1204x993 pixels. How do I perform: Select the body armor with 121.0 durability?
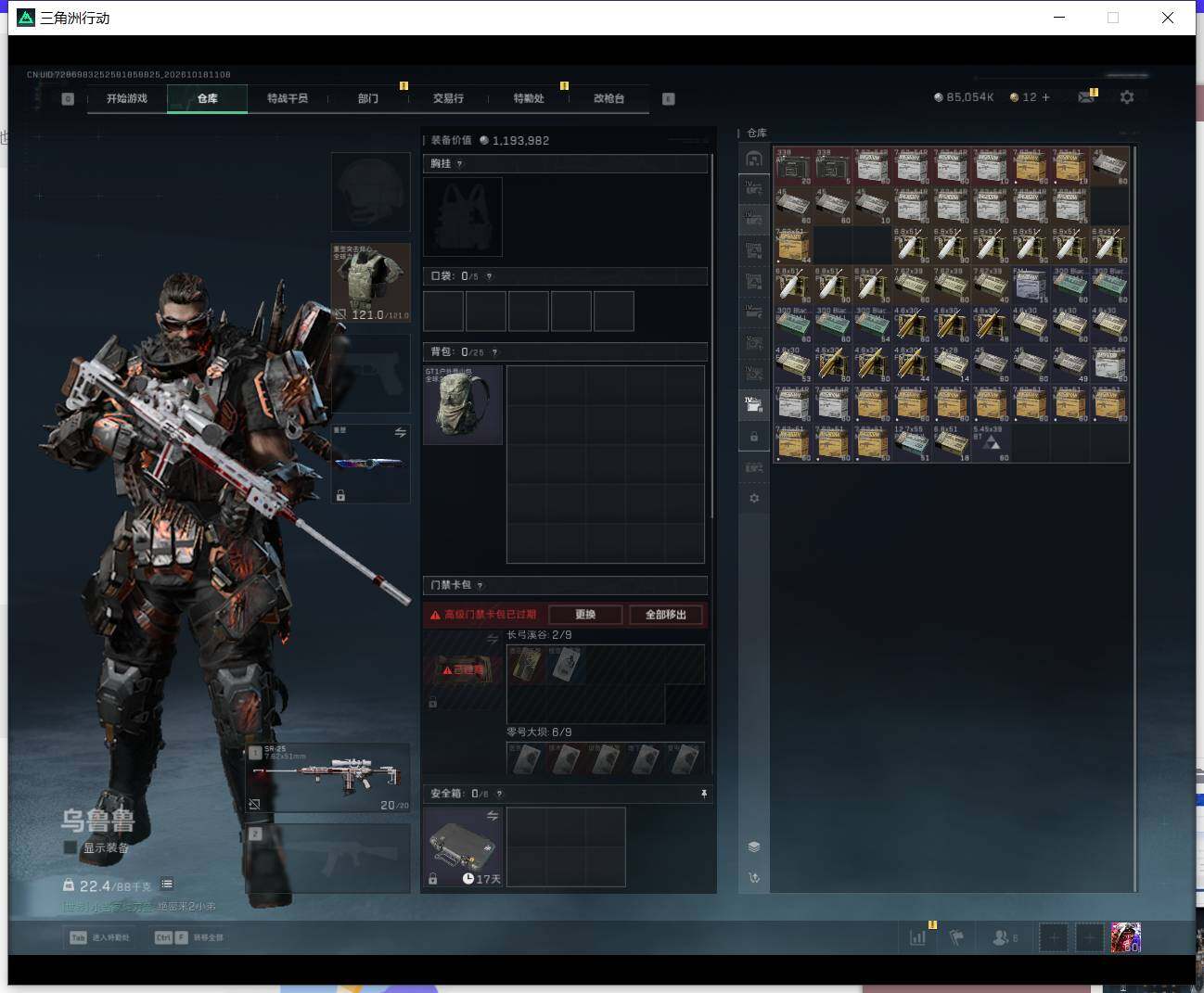371,283
